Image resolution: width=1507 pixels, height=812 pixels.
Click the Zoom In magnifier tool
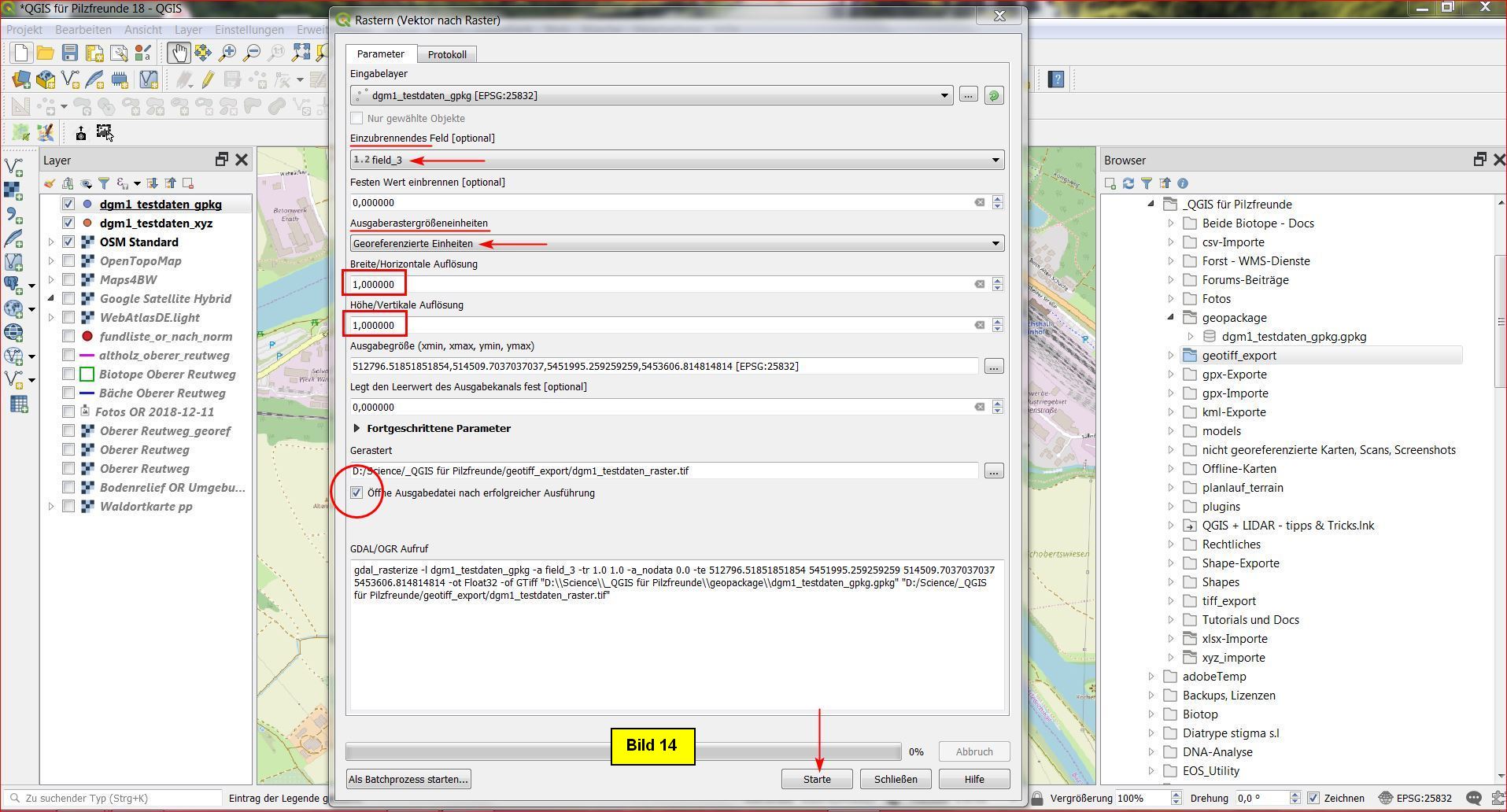coord(227,53)
